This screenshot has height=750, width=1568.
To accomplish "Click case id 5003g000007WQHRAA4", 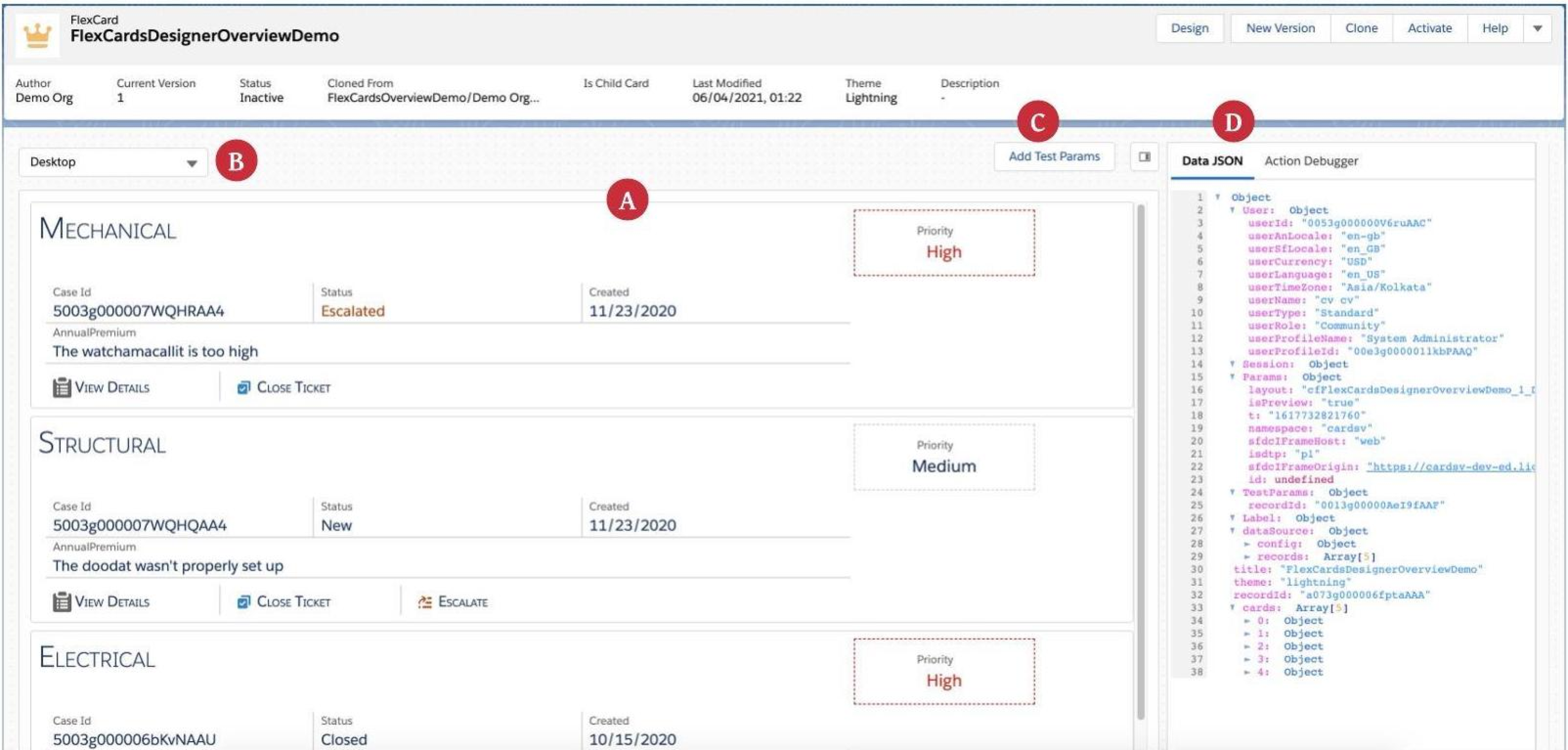I will pyautogui.click(x=138, y=311).
